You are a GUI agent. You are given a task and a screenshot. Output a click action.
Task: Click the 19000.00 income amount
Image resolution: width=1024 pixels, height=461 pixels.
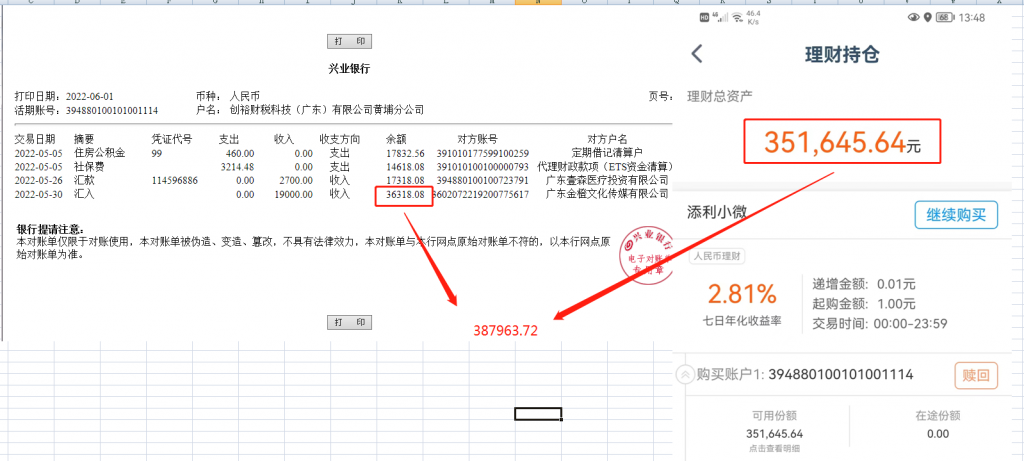293,194
